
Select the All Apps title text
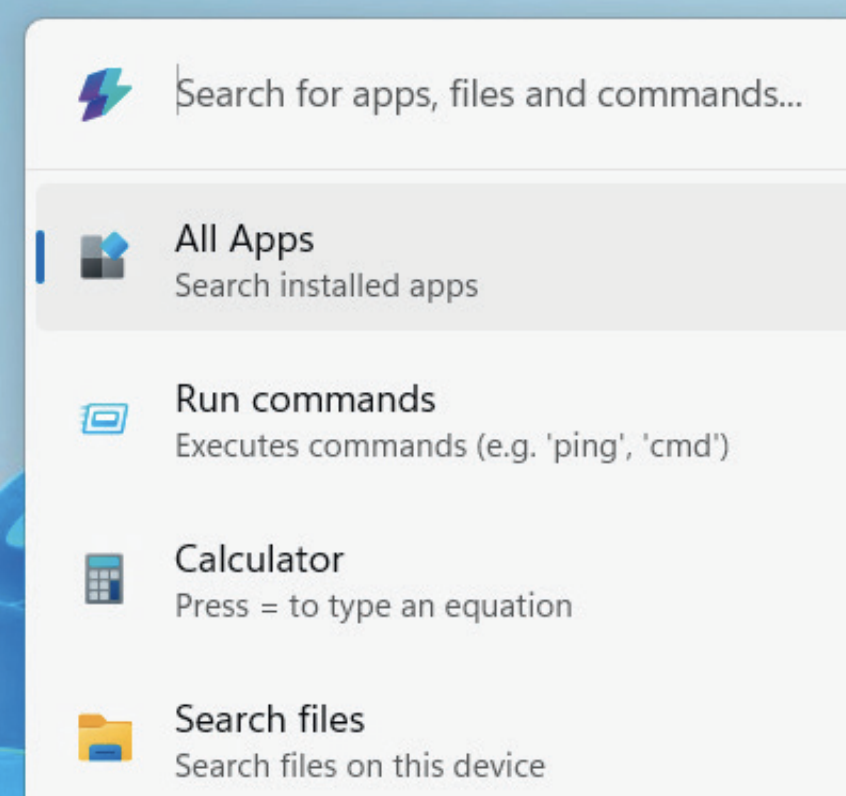coord(244,239)
